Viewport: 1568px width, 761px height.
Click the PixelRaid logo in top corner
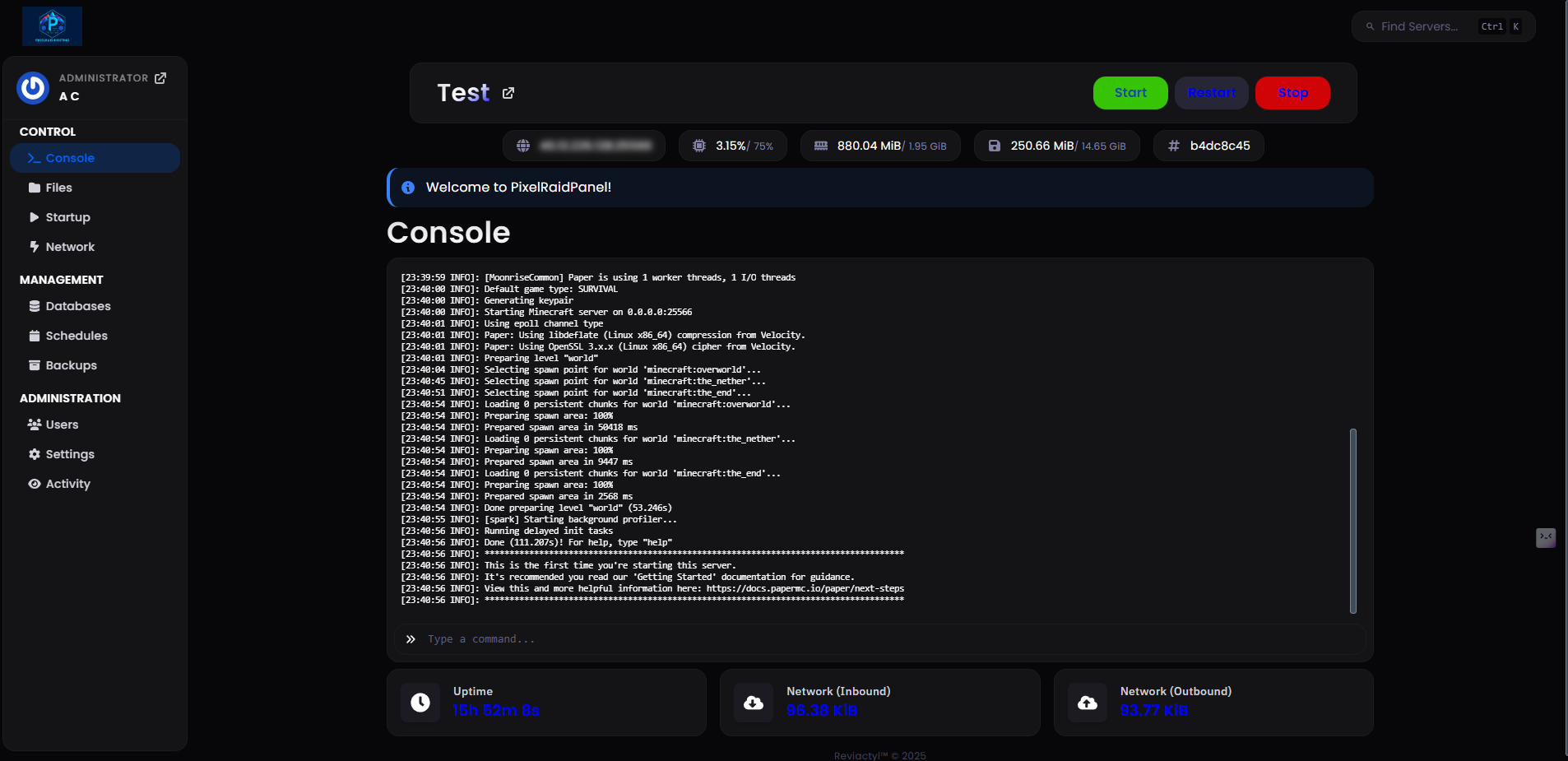click(x=52, y=26)
